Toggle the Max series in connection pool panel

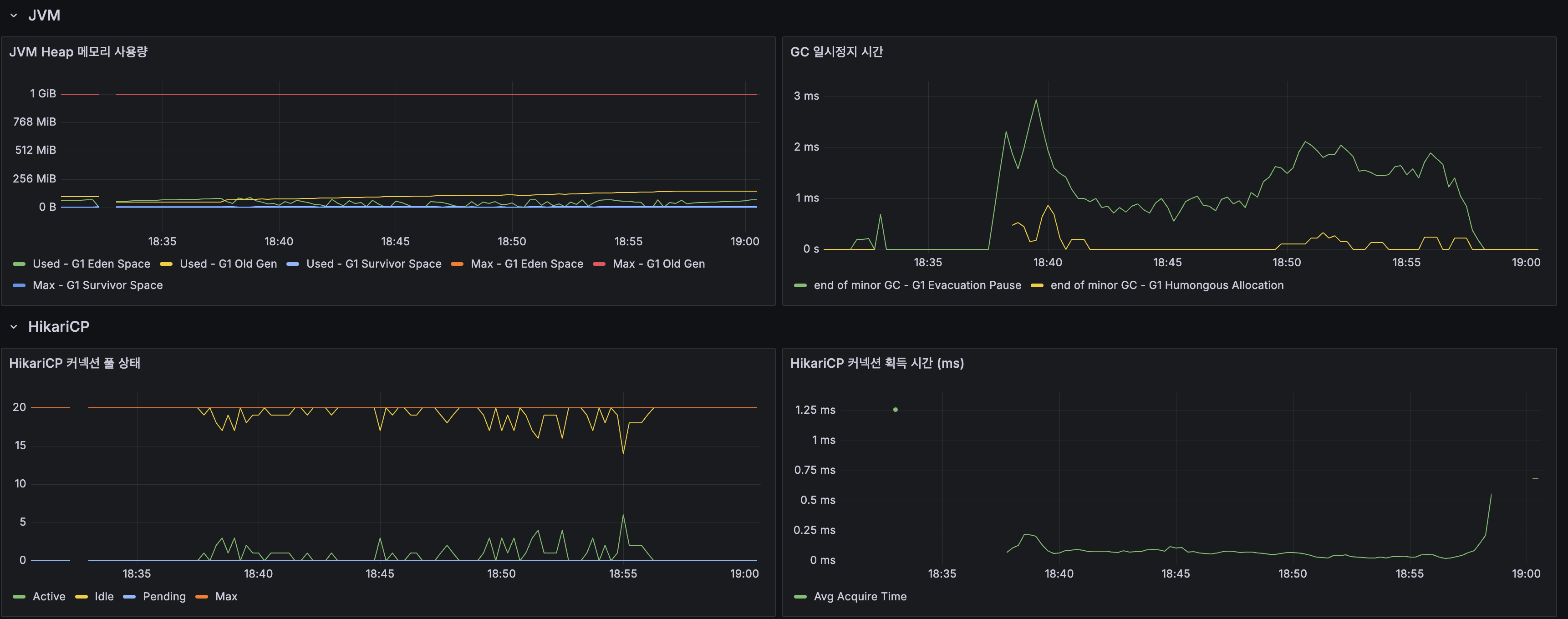coord(227,597)
